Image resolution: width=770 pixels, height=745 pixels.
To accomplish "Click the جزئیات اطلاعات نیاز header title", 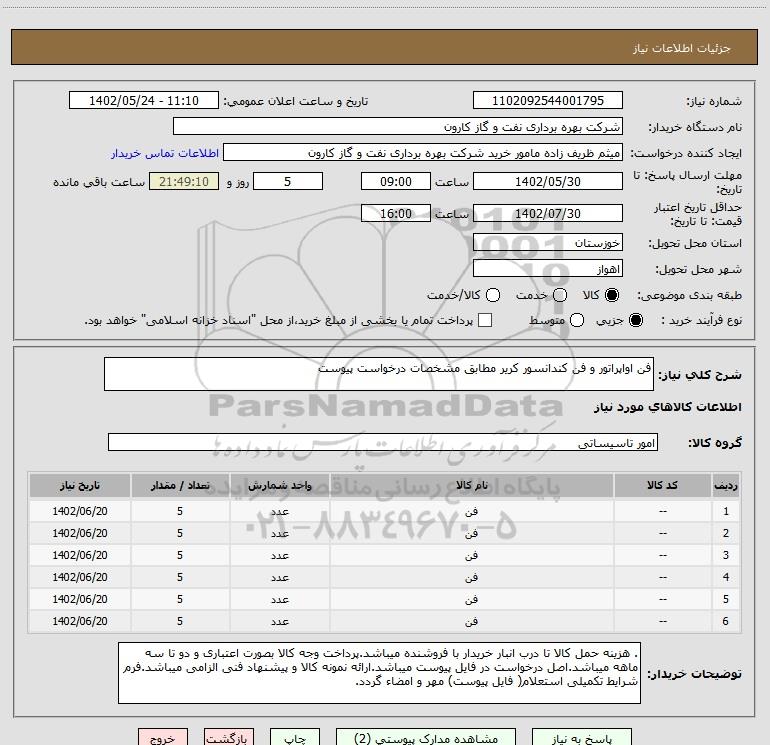I will coord(682,48).
